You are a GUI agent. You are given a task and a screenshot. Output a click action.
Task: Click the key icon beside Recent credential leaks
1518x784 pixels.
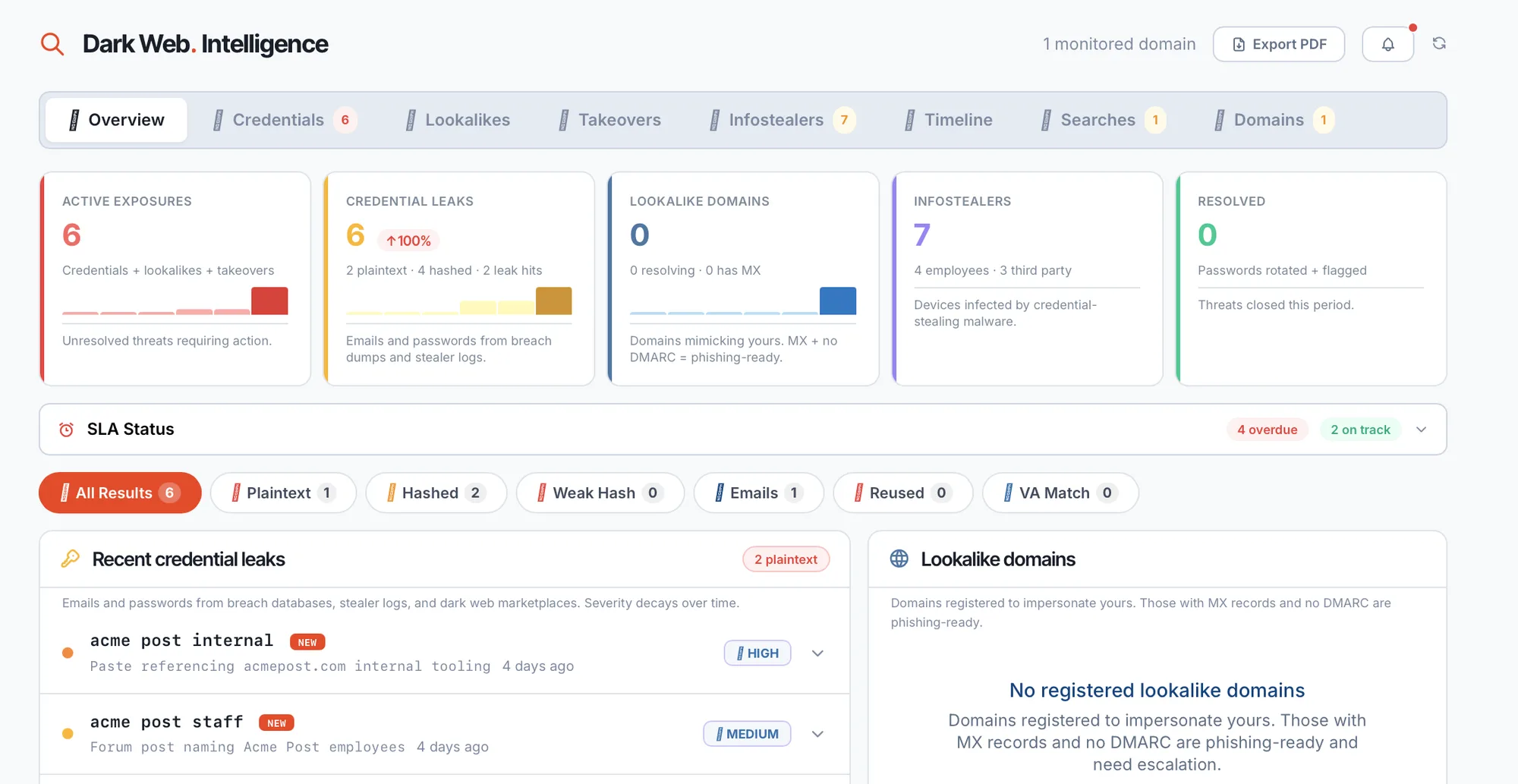pyautogui.click(x=70, y=559)
